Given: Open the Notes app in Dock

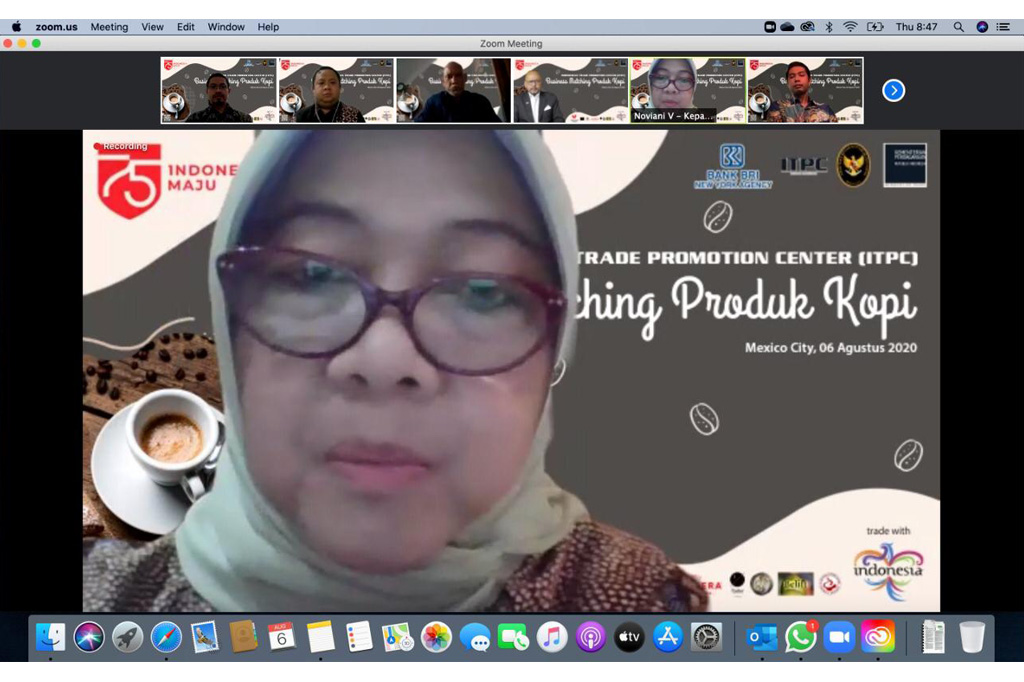Looking at the screenshot, I should click(321, 637).
